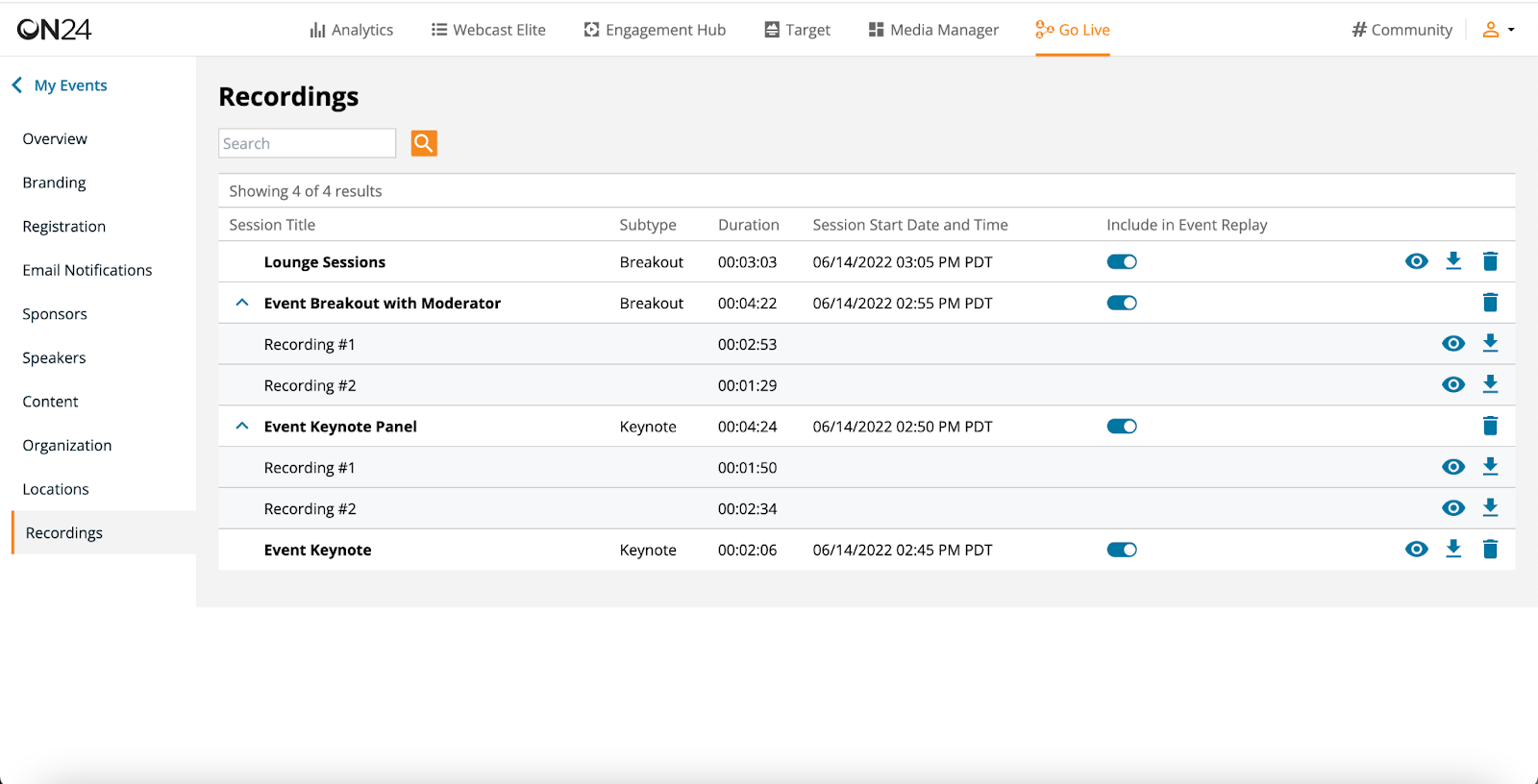
Task: Open the Content section
Action: click(x=50, y=402)
